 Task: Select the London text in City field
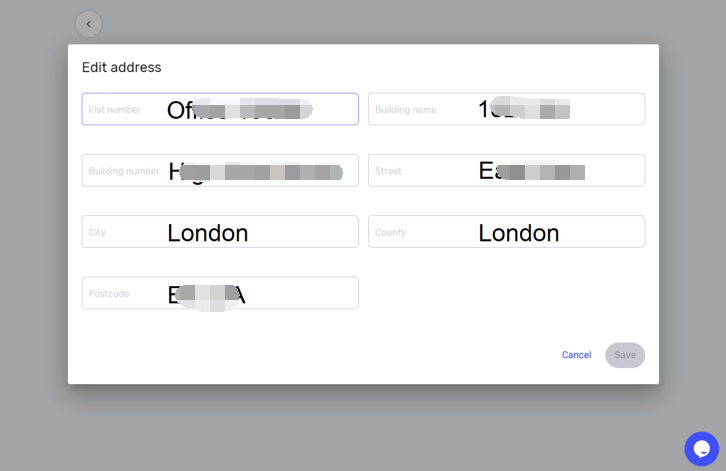point(207,233)
